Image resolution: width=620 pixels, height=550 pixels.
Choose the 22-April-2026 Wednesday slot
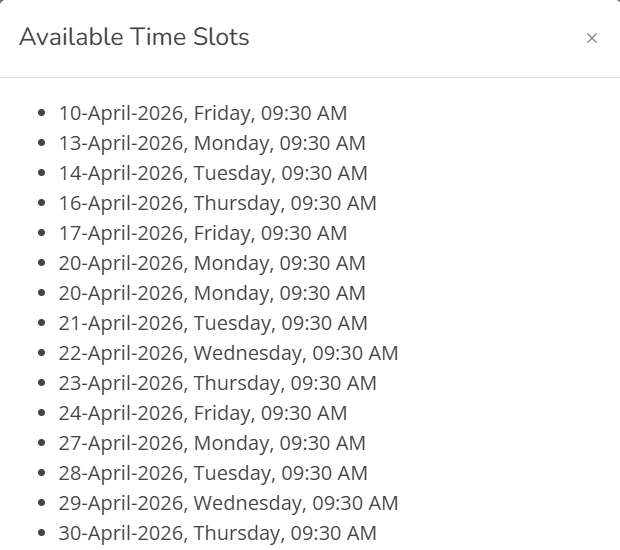pos(228,353)
